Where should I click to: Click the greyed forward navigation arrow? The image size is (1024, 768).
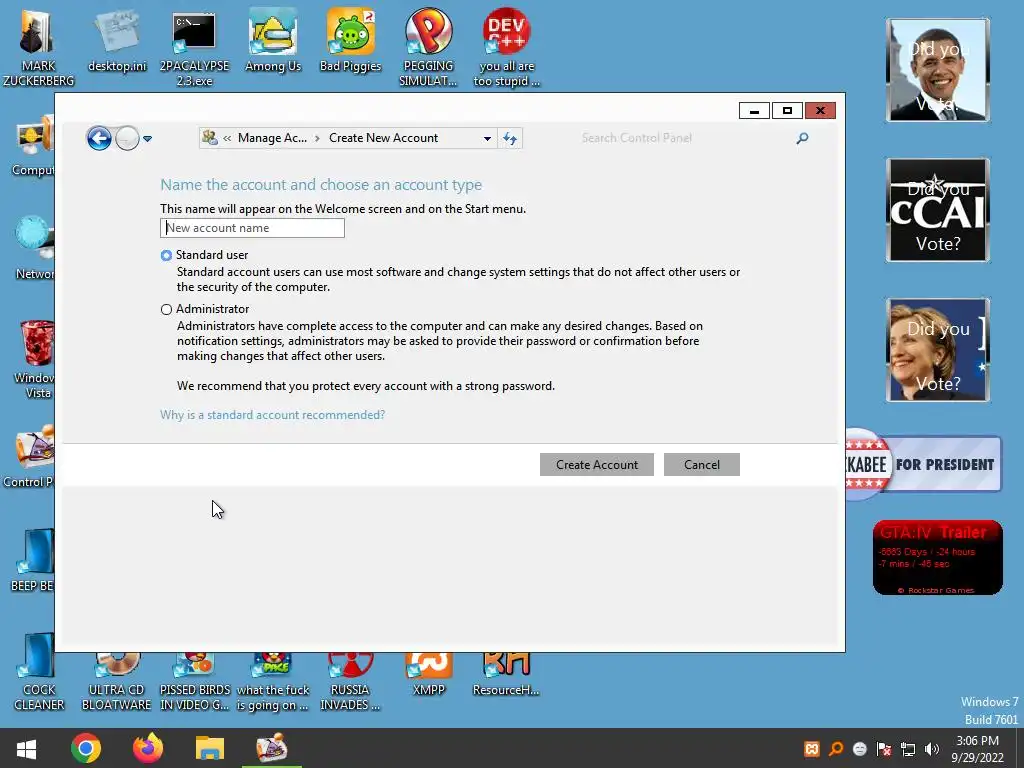click(x=127, y=138)
